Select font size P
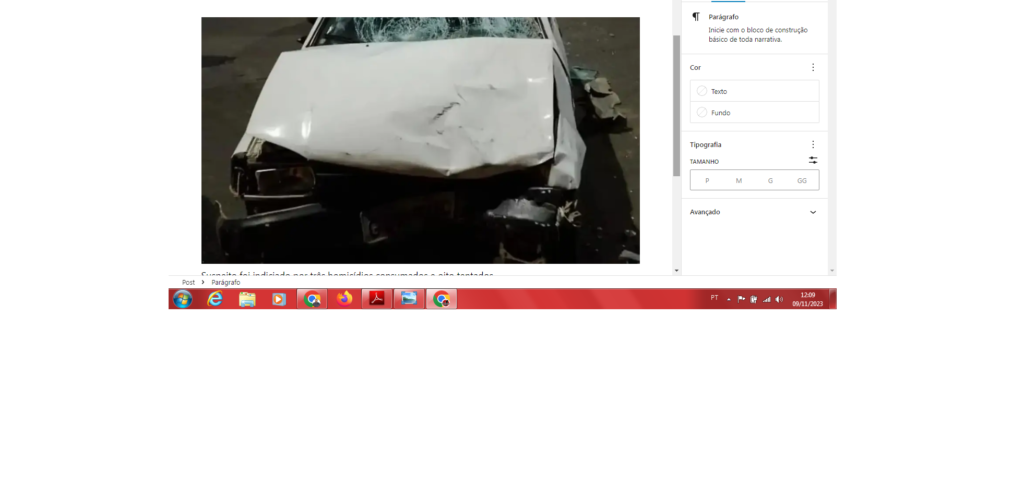This screenshot has width=1024, height=487. pos(707,181)
